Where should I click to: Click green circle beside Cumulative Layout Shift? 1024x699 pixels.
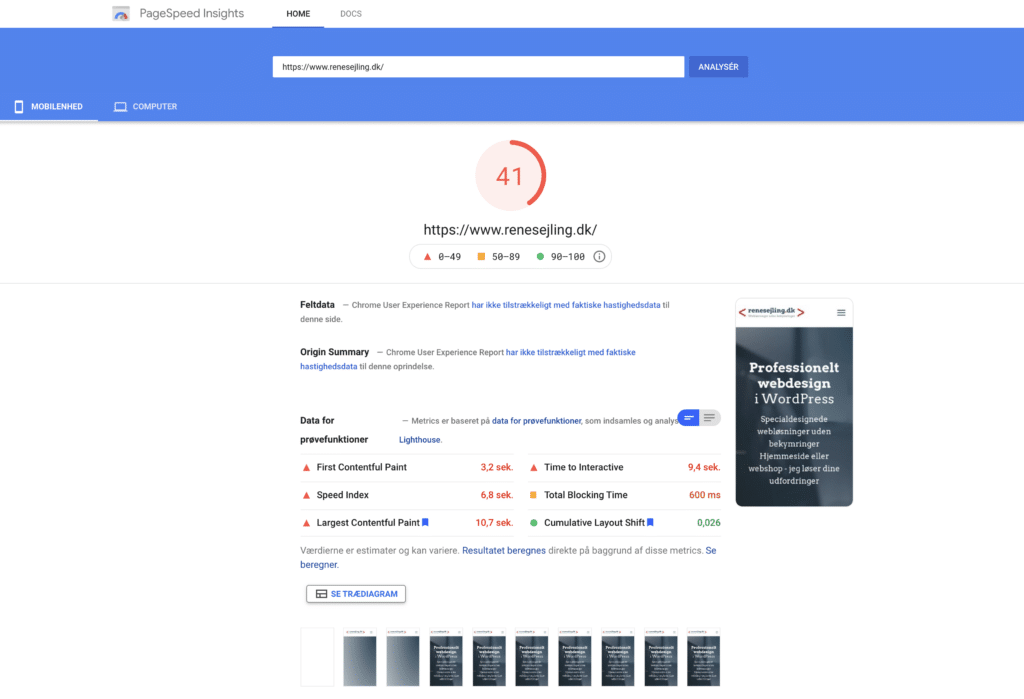534,523
